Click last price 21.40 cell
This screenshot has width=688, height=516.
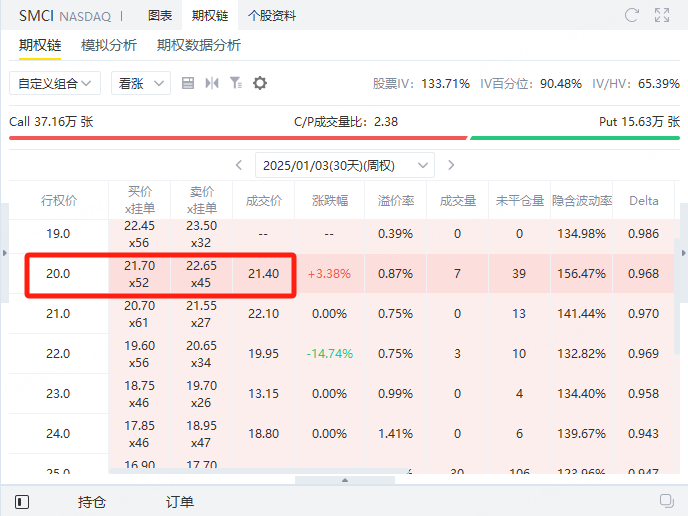coord(263,274)
